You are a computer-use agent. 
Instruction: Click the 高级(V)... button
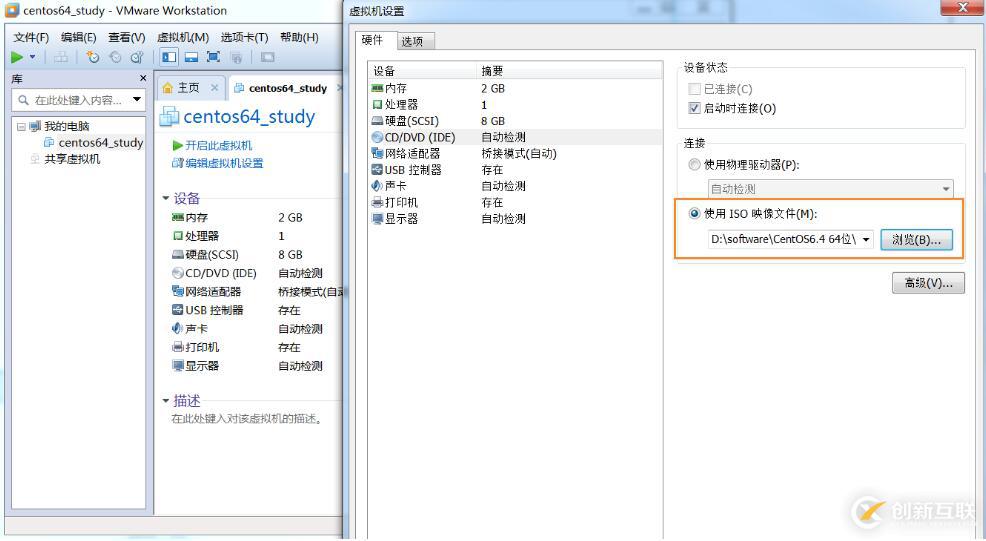tap(928, 283)
